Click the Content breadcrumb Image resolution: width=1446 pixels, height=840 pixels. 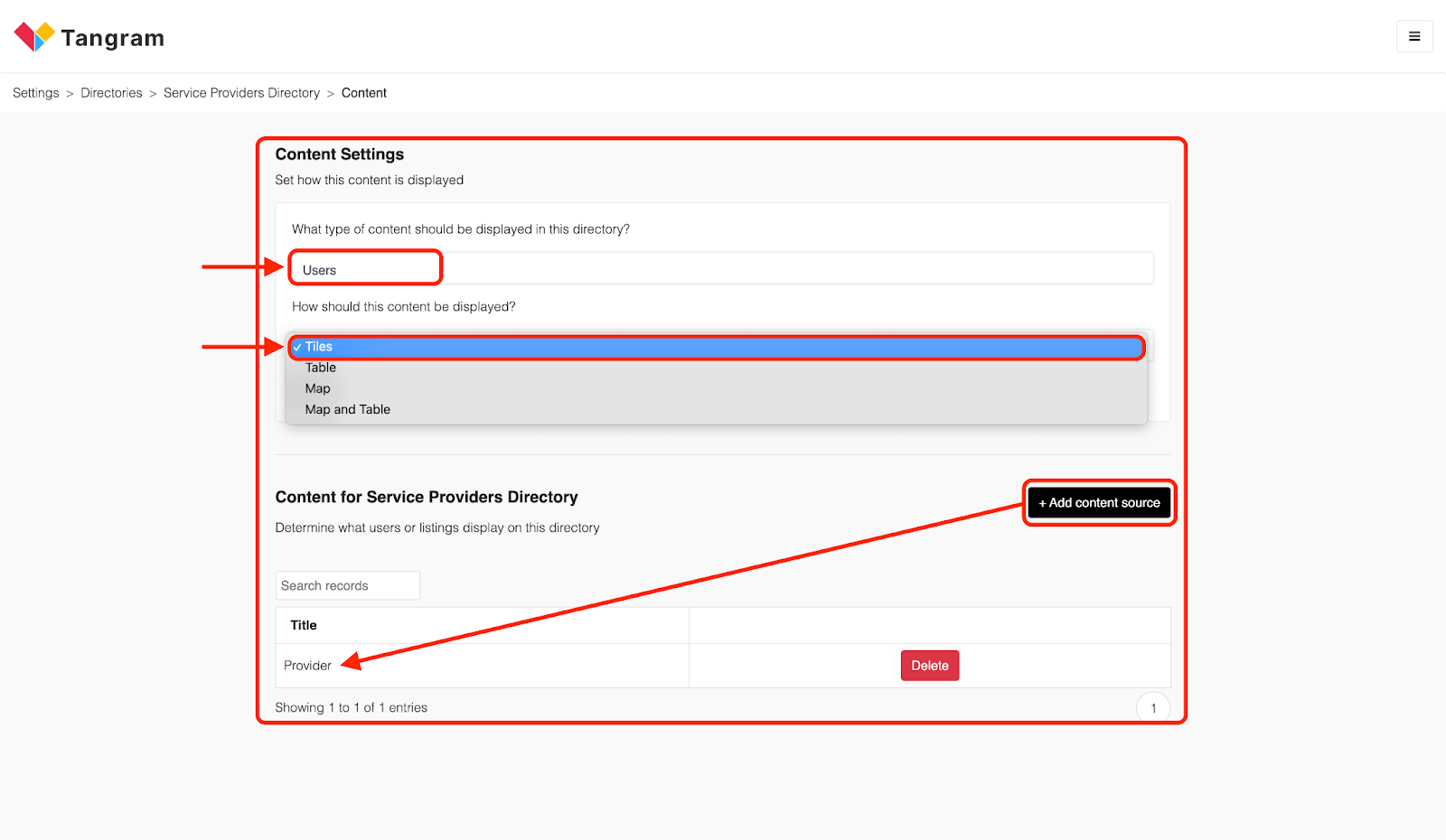[364, 93]
